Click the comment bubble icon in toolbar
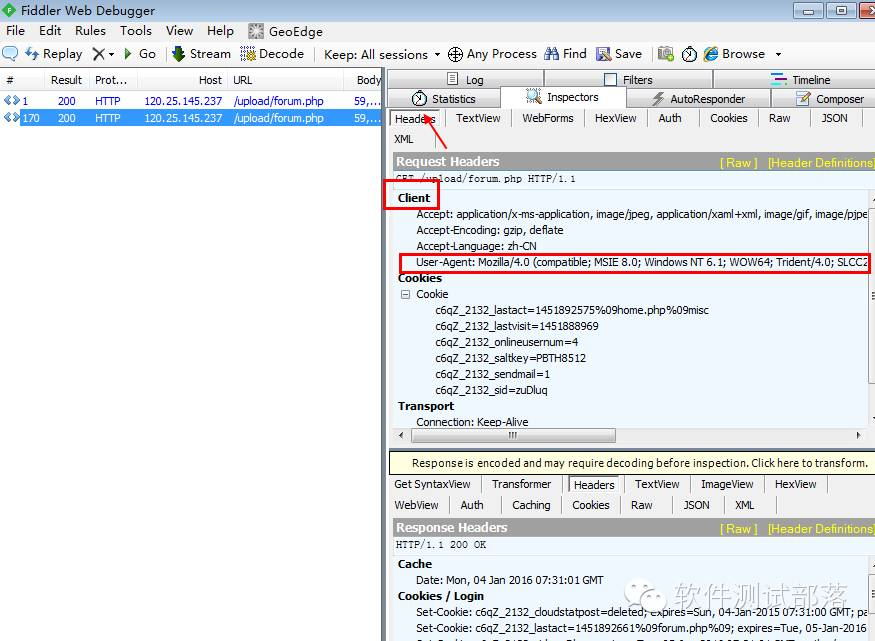The height and width of the screenshot is (641, 875). pos(10,54)
